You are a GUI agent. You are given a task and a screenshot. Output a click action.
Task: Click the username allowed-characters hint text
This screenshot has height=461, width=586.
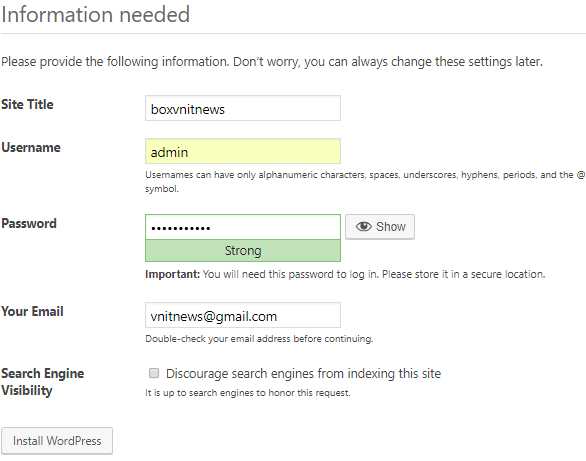point(365,182)
